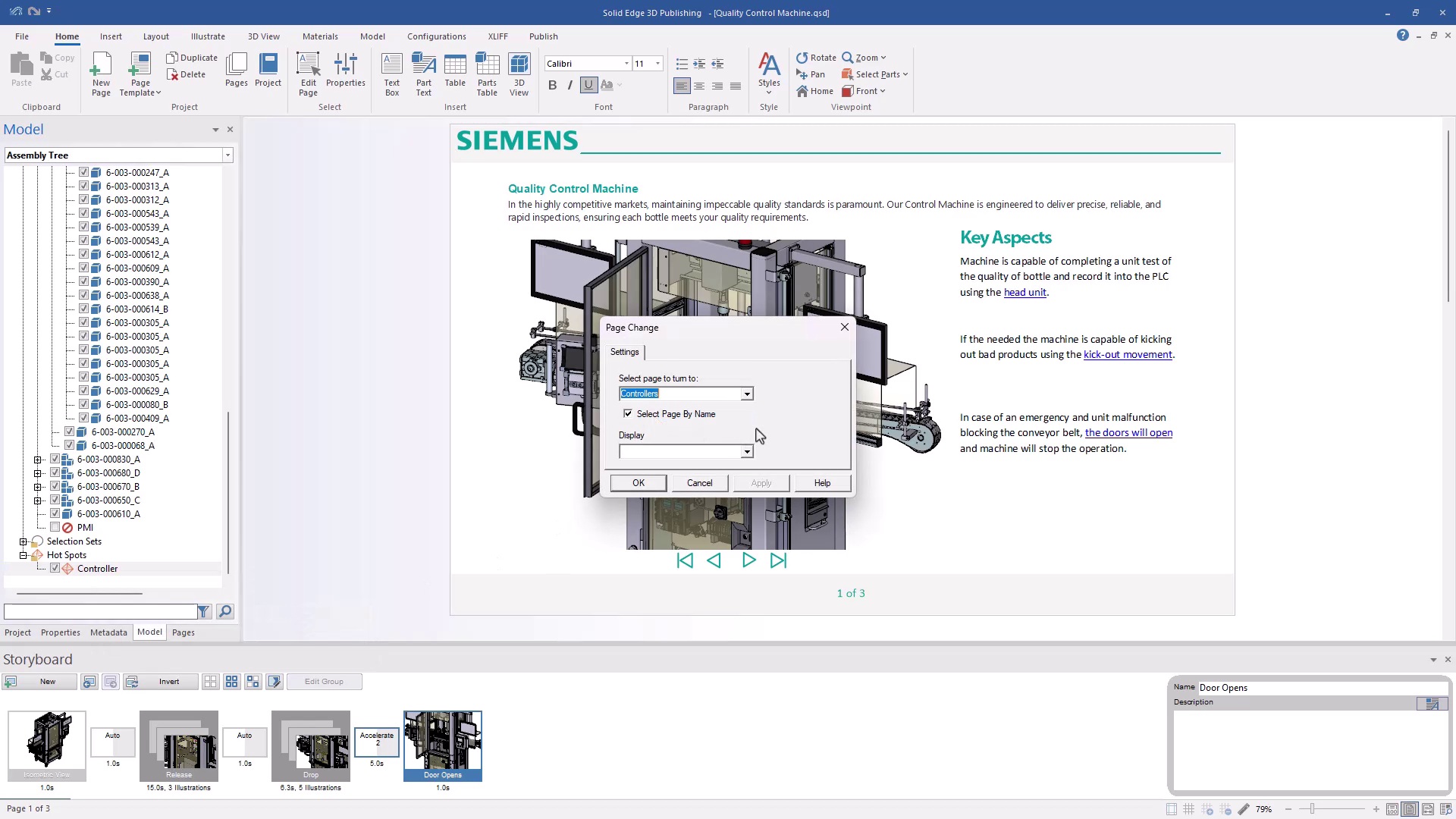Screen dimensions: 1456x819
Task: Insert a Table
Action: (455, 70)
